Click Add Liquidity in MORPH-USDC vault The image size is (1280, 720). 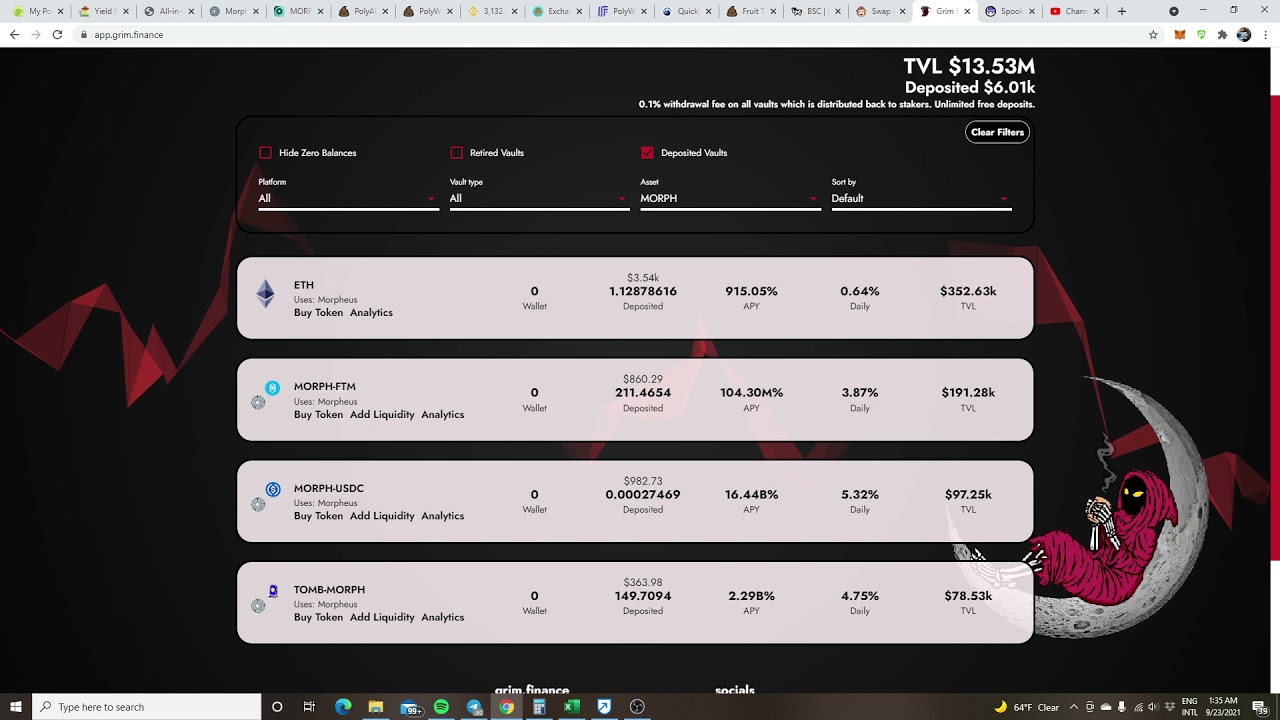pyautogui.click(x=382, y=516)
